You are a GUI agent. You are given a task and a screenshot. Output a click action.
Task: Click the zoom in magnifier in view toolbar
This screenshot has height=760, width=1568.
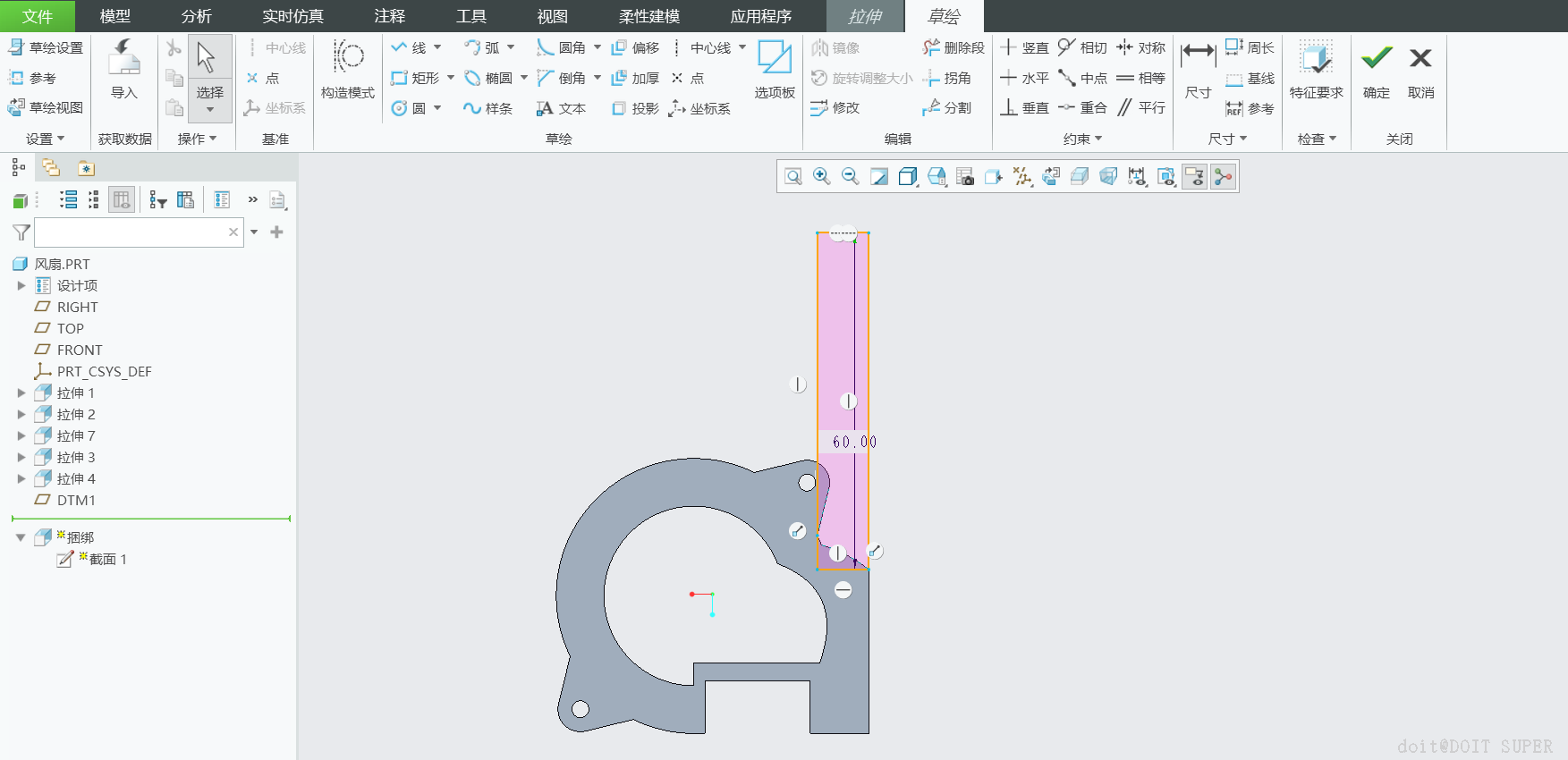(821, 177)
